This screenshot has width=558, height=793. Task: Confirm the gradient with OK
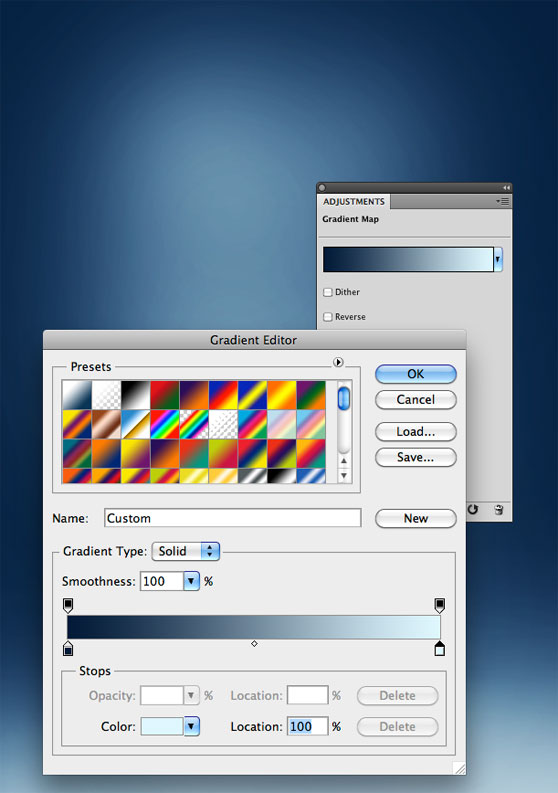click(x=416, y=374)
